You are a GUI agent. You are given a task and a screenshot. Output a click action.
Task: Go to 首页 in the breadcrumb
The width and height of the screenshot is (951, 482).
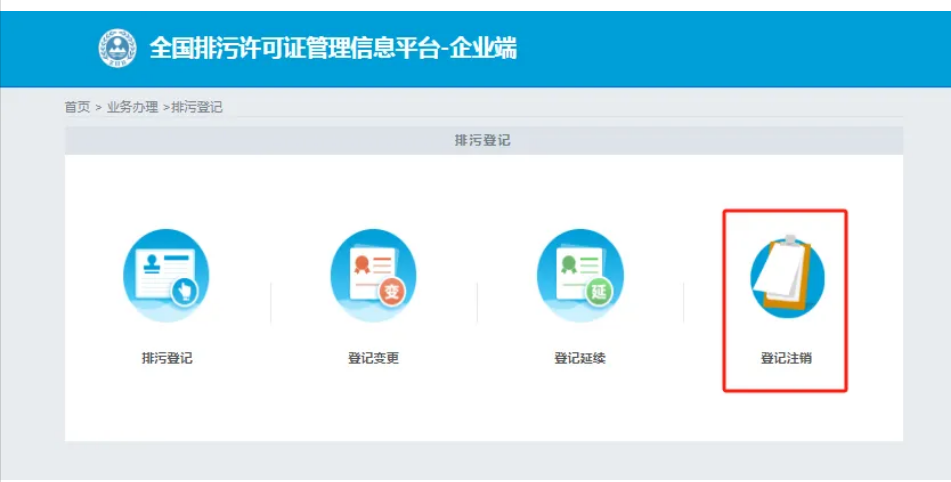pos(77,107)
